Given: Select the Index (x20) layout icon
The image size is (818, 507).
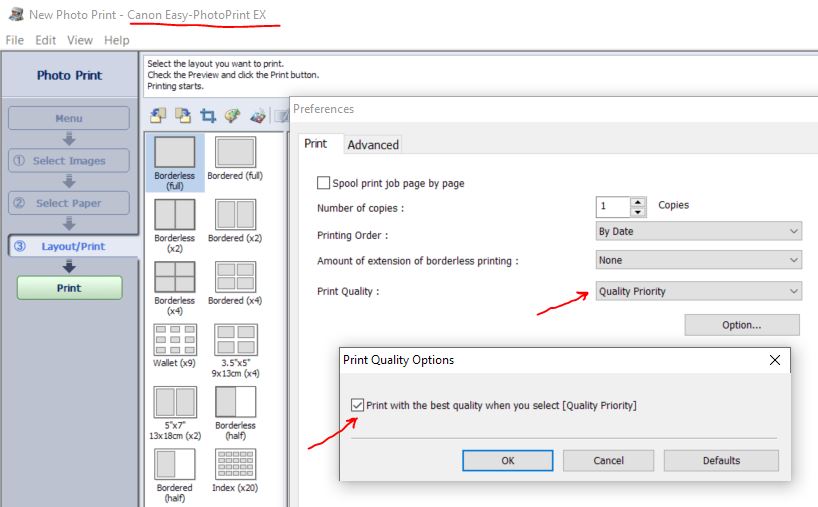Looking at the screenshot, I should tap(235, 463).
